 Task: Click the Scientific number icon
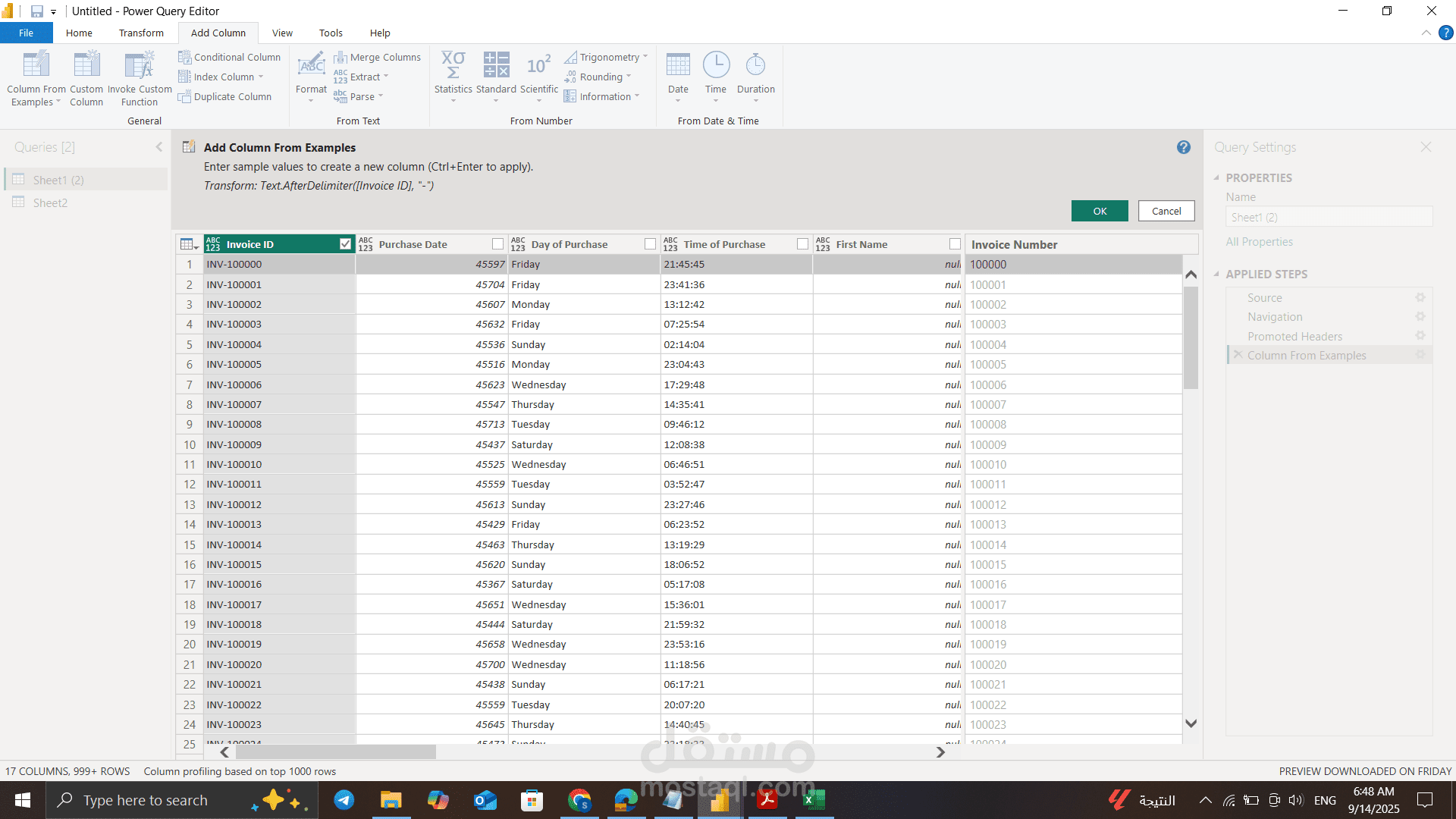[538, 65]
